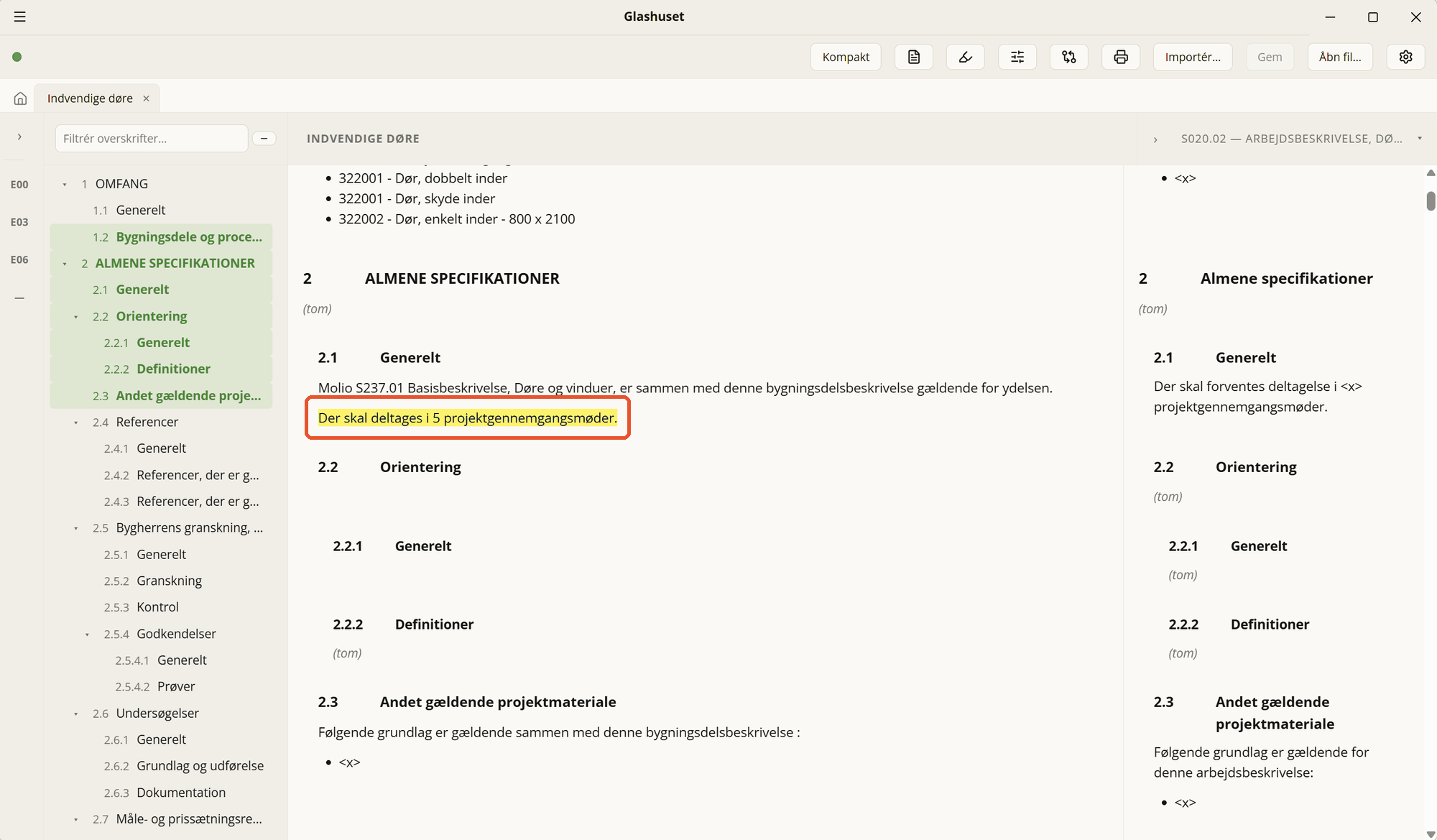The image size is (1437, 840).
Task: Open the sliders adjustment settings
Action: (1017, 57)
